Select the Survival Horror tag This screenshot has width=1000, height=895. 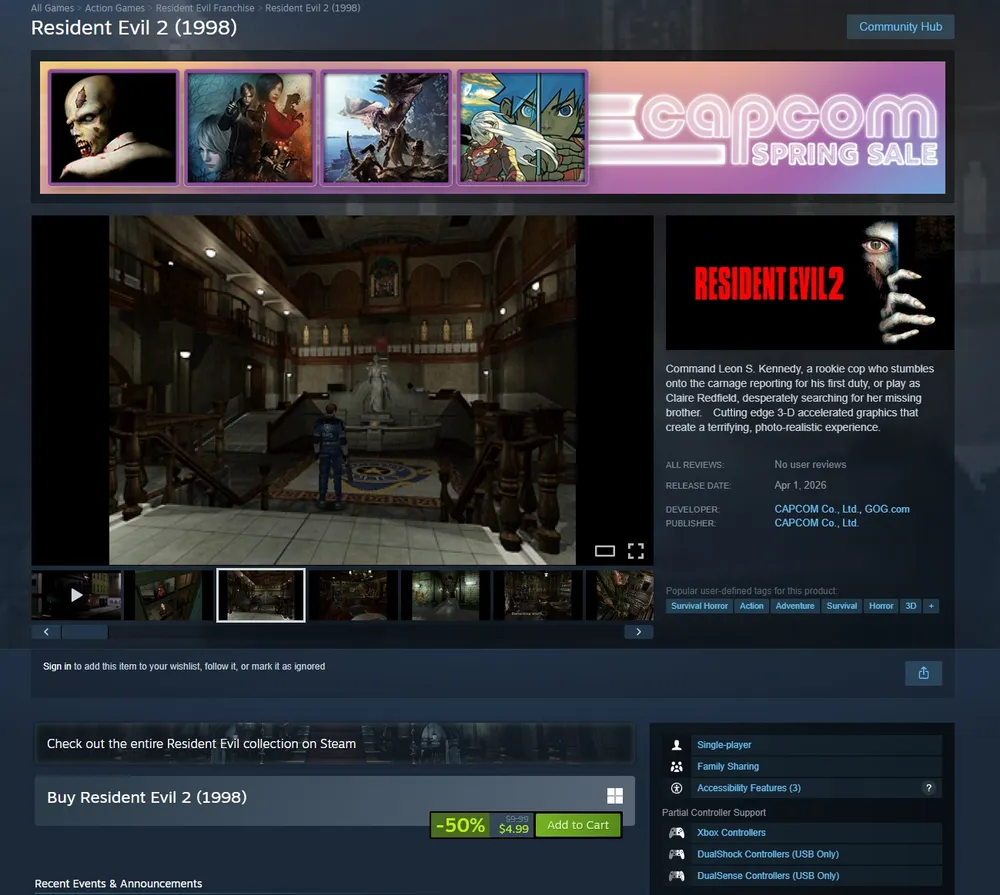point(699,606)
